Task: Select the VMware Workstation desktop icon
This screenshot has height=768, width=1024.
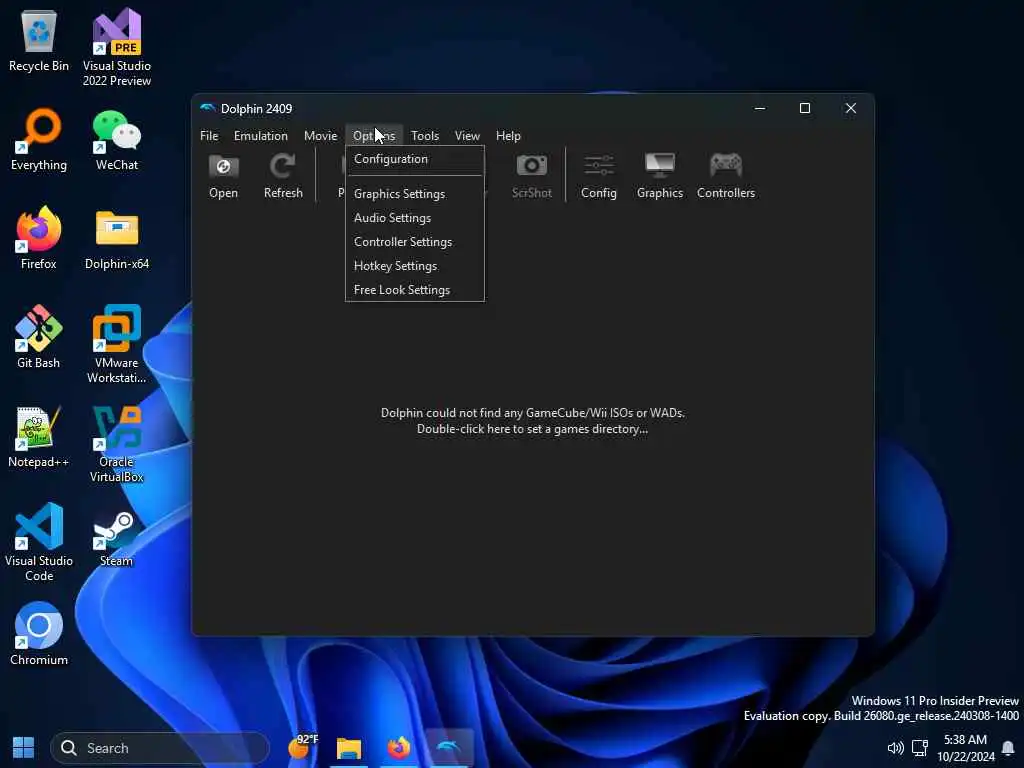Action: 116,344
